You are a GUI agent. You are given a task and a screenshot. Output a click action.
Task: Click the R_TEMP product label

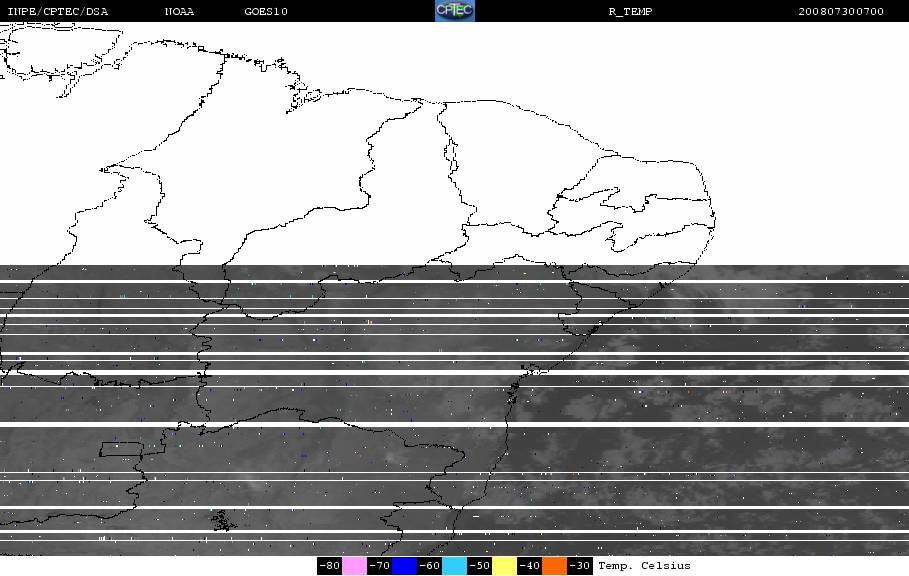[631, 12]
